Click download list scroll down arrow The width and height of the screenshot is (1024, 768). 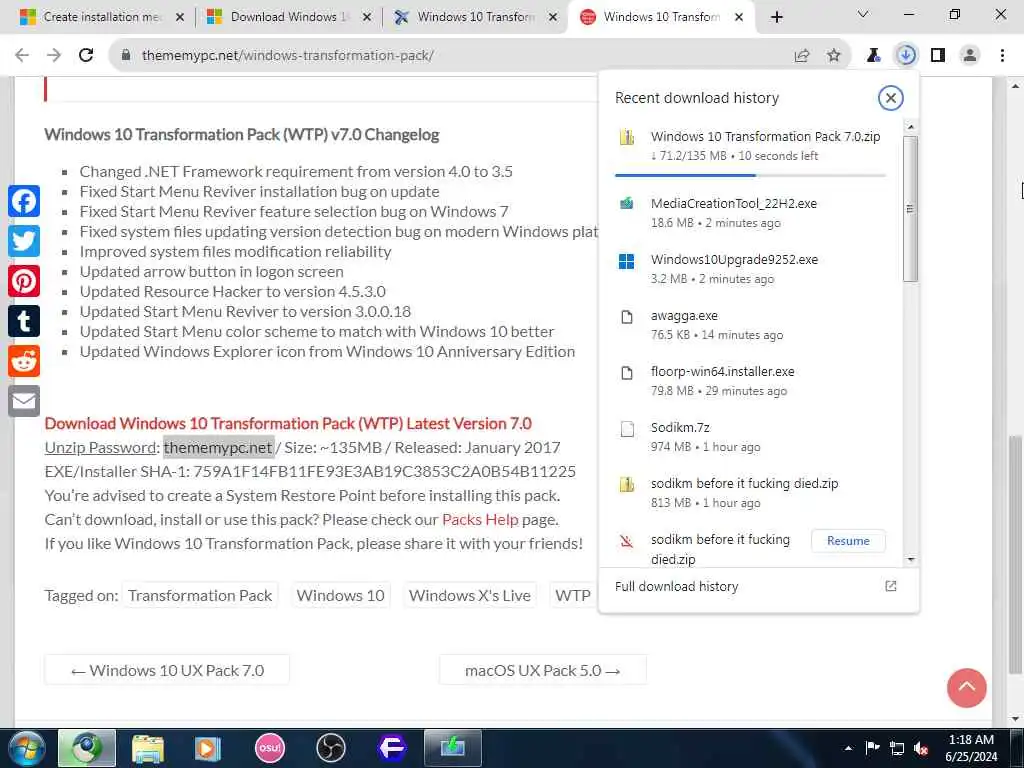tap(911, 560)
